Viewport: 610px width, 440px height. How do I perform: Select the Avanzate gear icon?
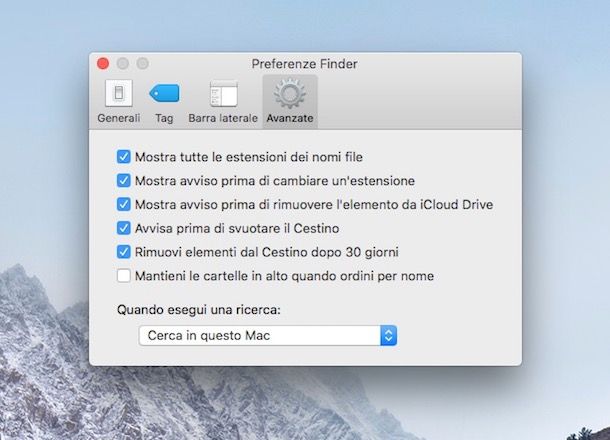point(290,93)
